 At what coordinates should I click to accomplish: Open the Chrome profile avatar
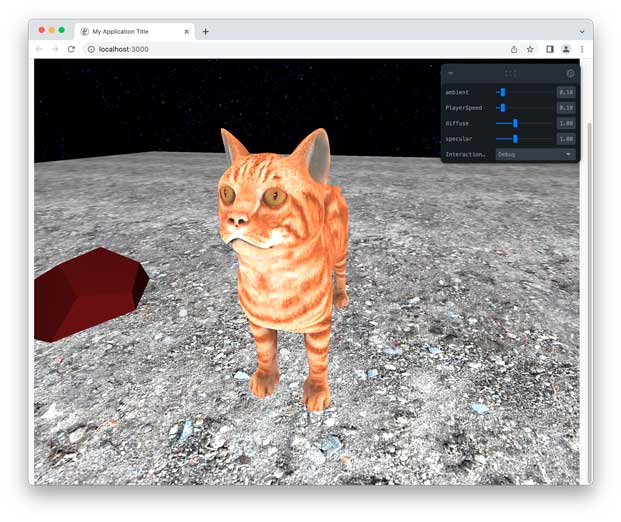tap(566, 49)
